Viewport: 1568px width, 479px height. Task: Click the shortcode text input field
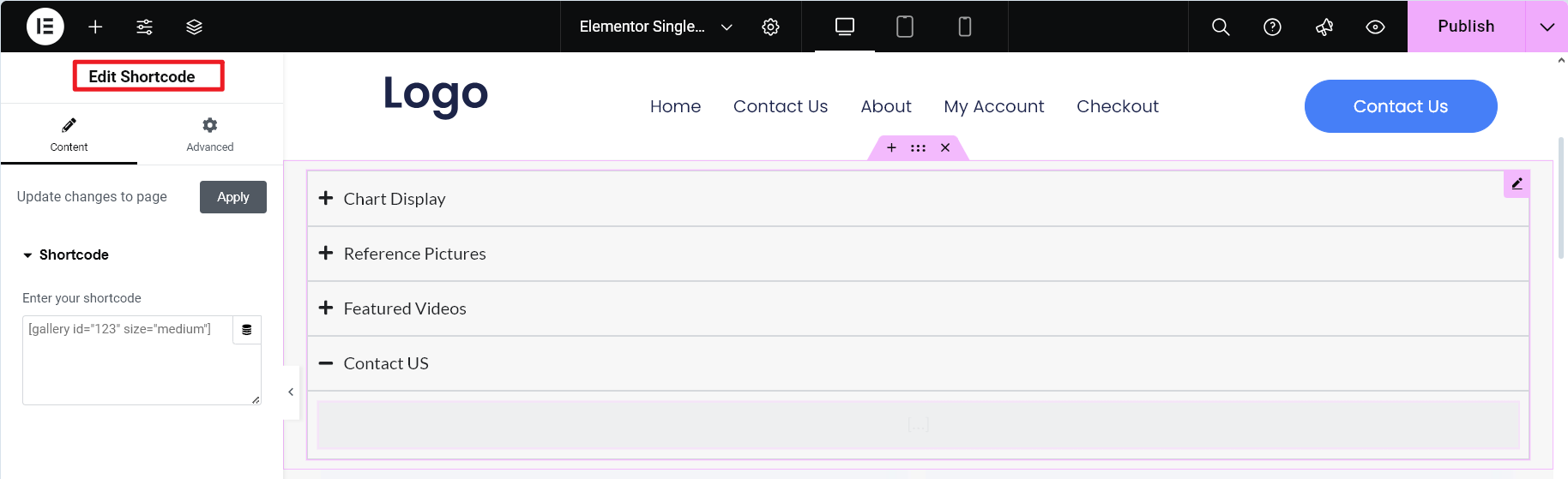(129, 360)
